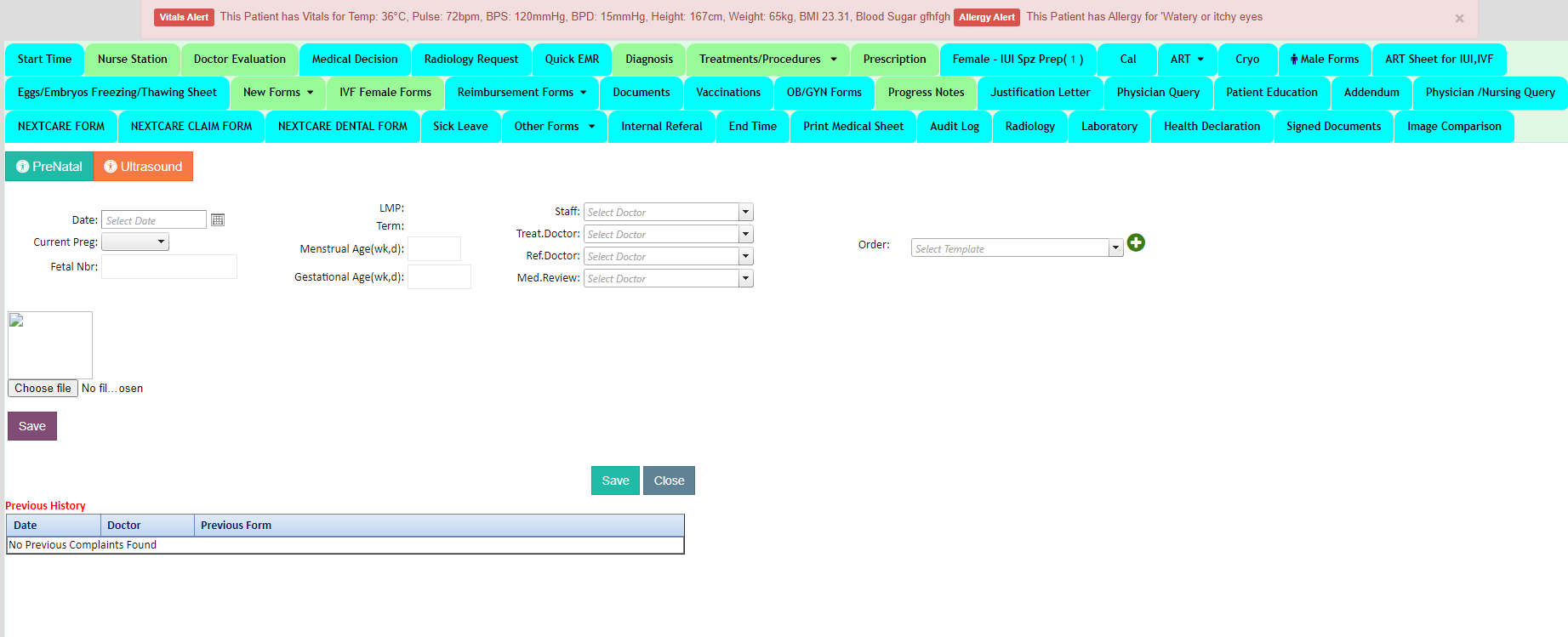Open the Health Declaration tab

coord(1212,127)
